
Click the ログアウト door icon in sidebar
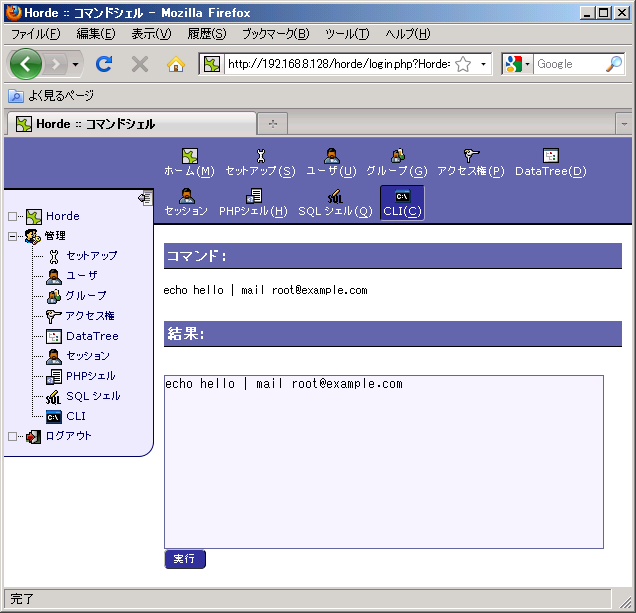pyautogui.click(x=34, y=437)
